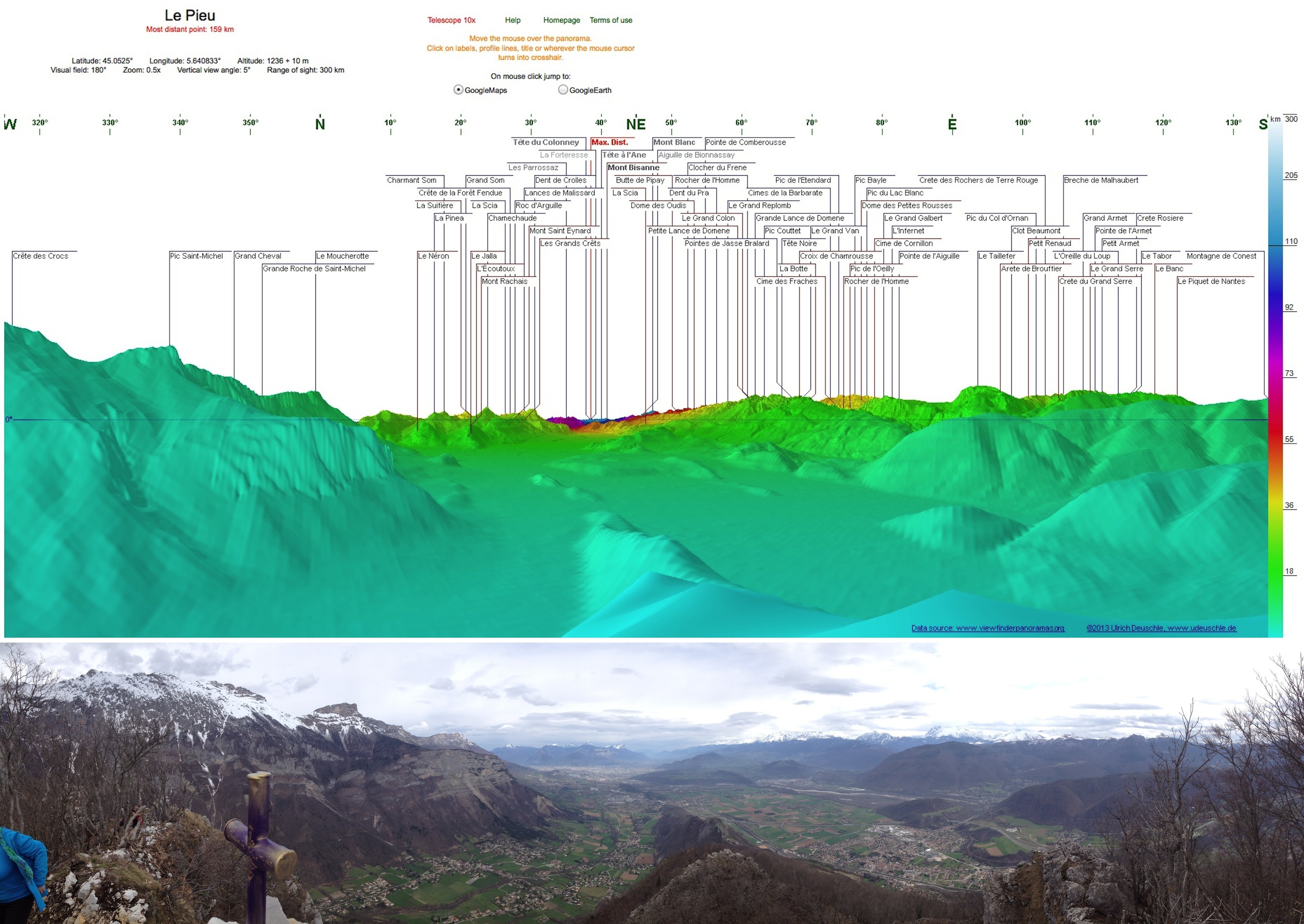Click the 110 km mark on color scale
Image resolution: width=1304 pixels, height=924 pixels.
[1291, 241]
